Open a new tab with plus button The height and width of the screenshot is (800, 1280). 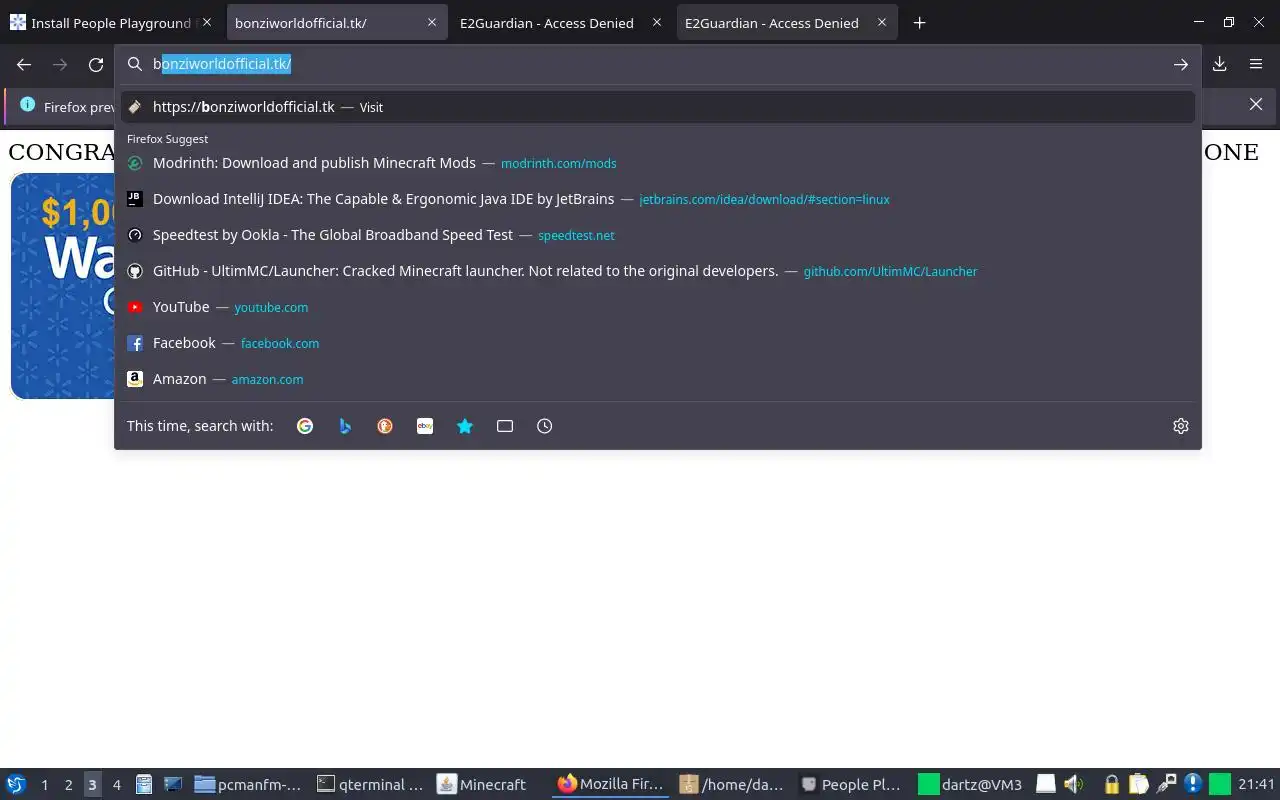(919, 23)
